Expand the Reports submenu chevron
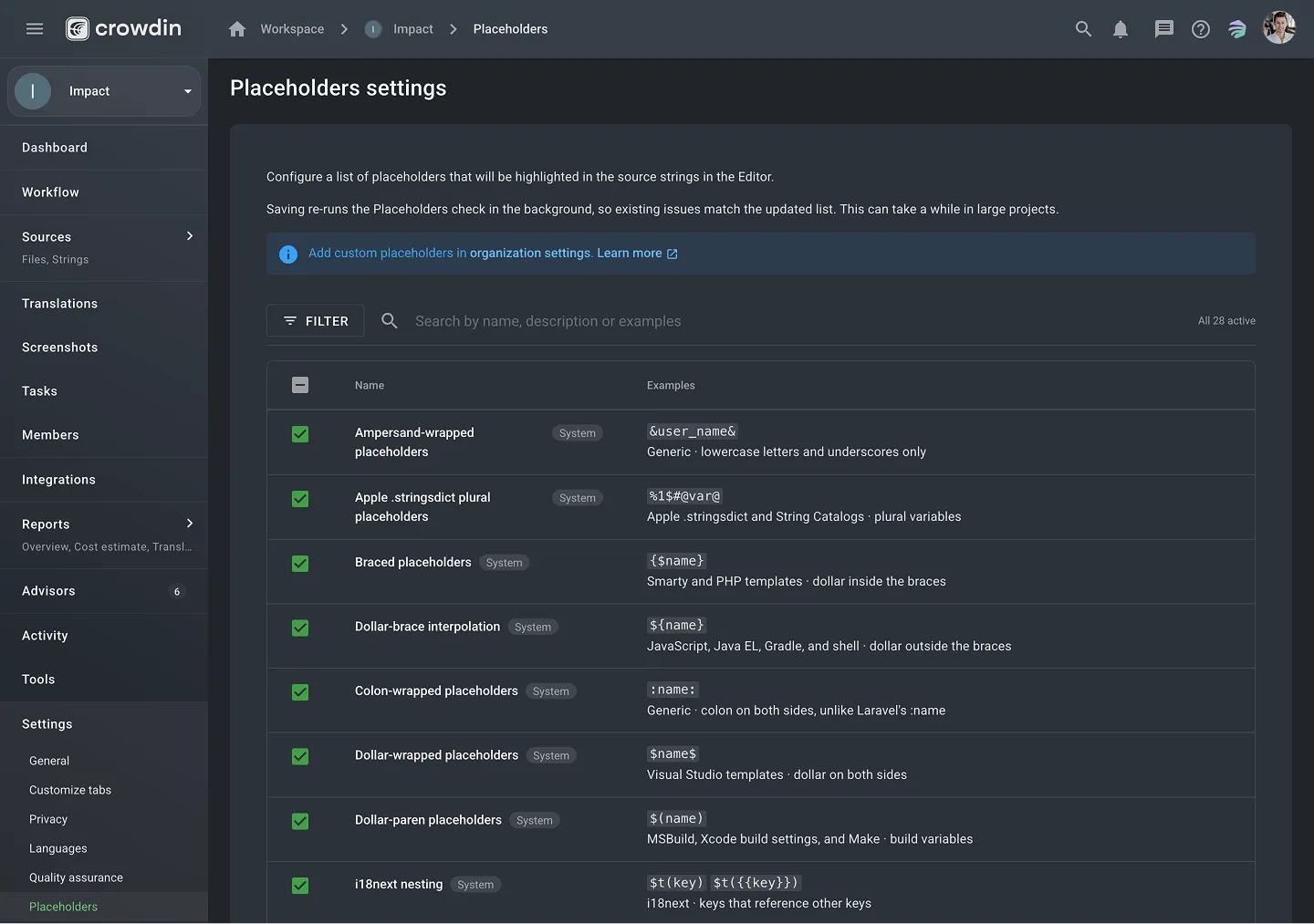 [190, 524]
